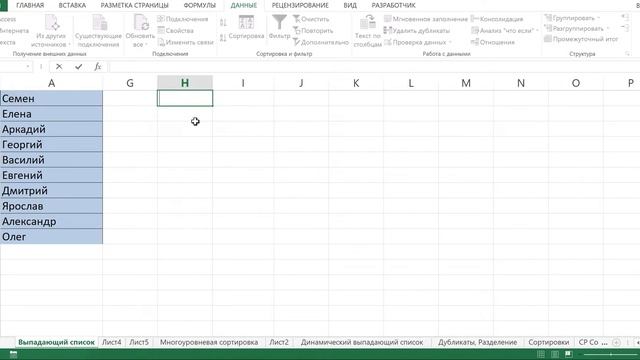Viewport: 640px width, 360px height.
Task: Click Очистить filter
Action: click(x=311, y=19)
